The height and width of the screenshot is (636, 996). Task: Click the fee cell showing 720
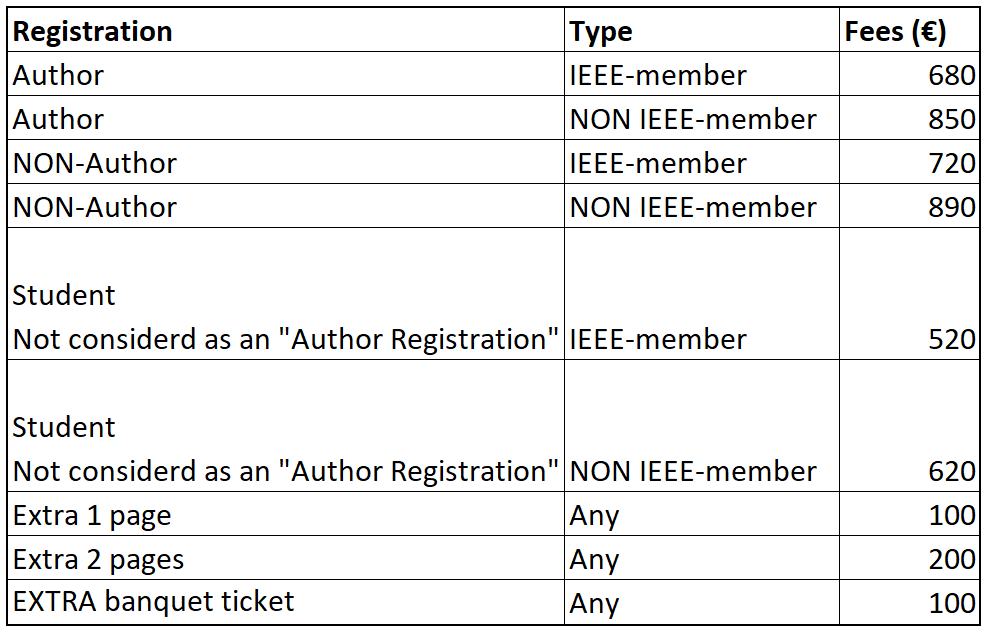[910, 162]
